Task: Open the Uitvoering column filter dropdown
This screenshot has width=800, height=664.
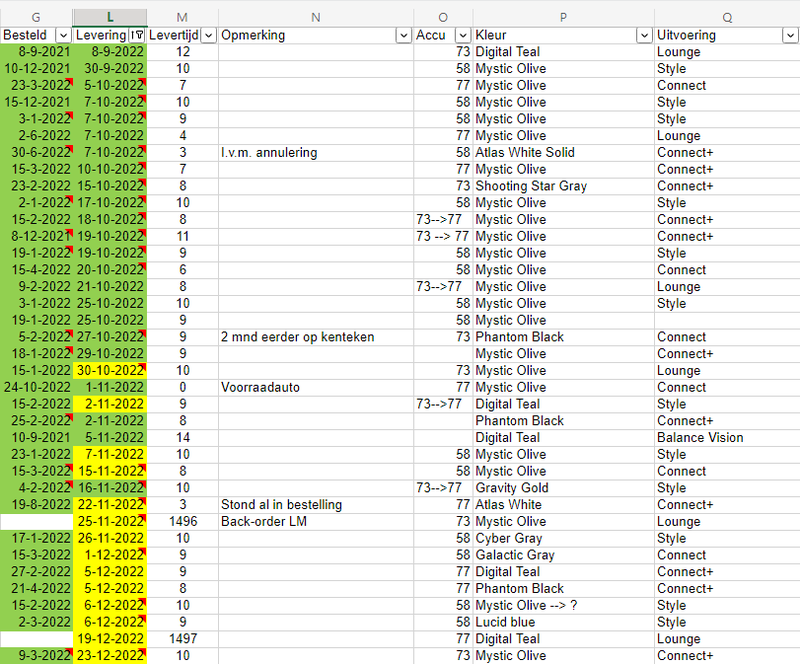Action: point(790,35)
